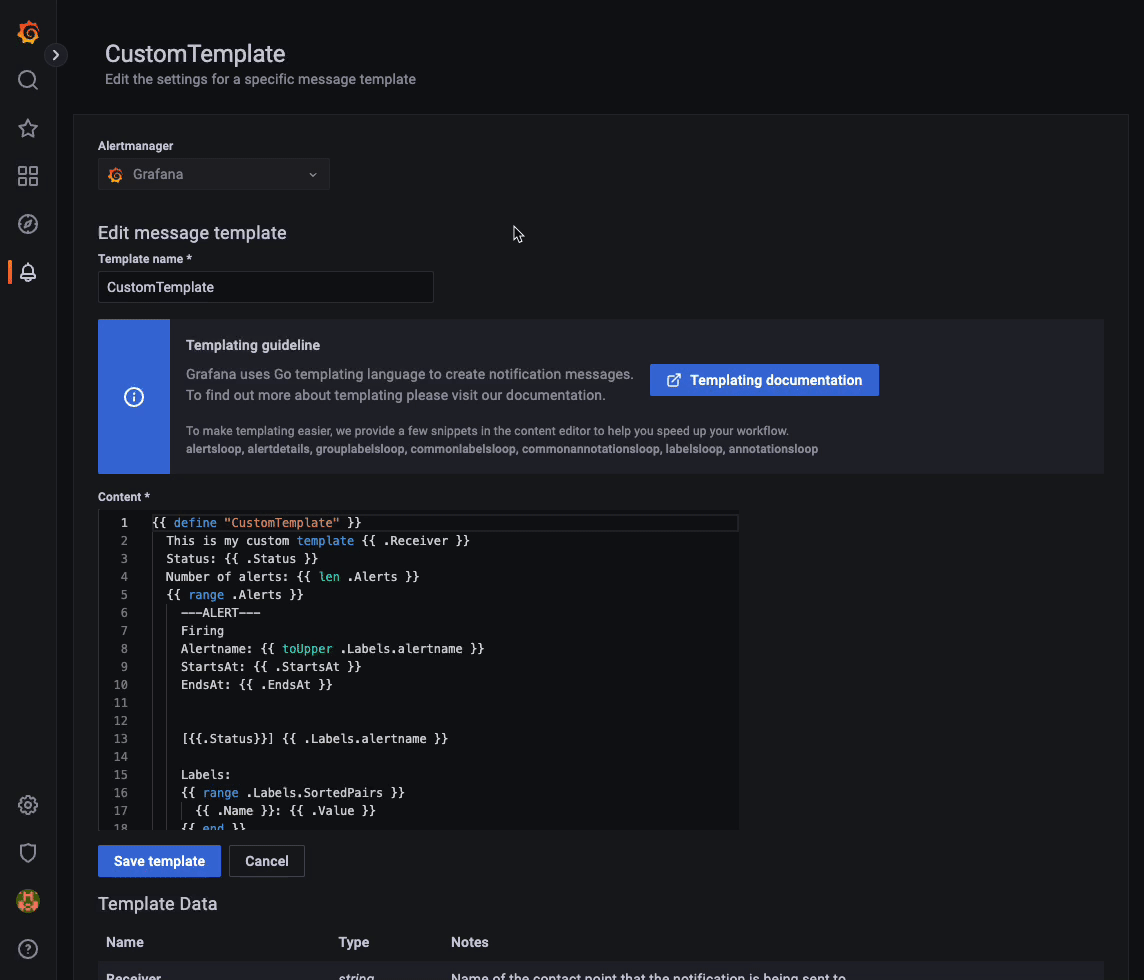Open Starred dashboards star icon
This screenshot has height=980, width=1144.
pyautogui.click(x=28, y=128)
